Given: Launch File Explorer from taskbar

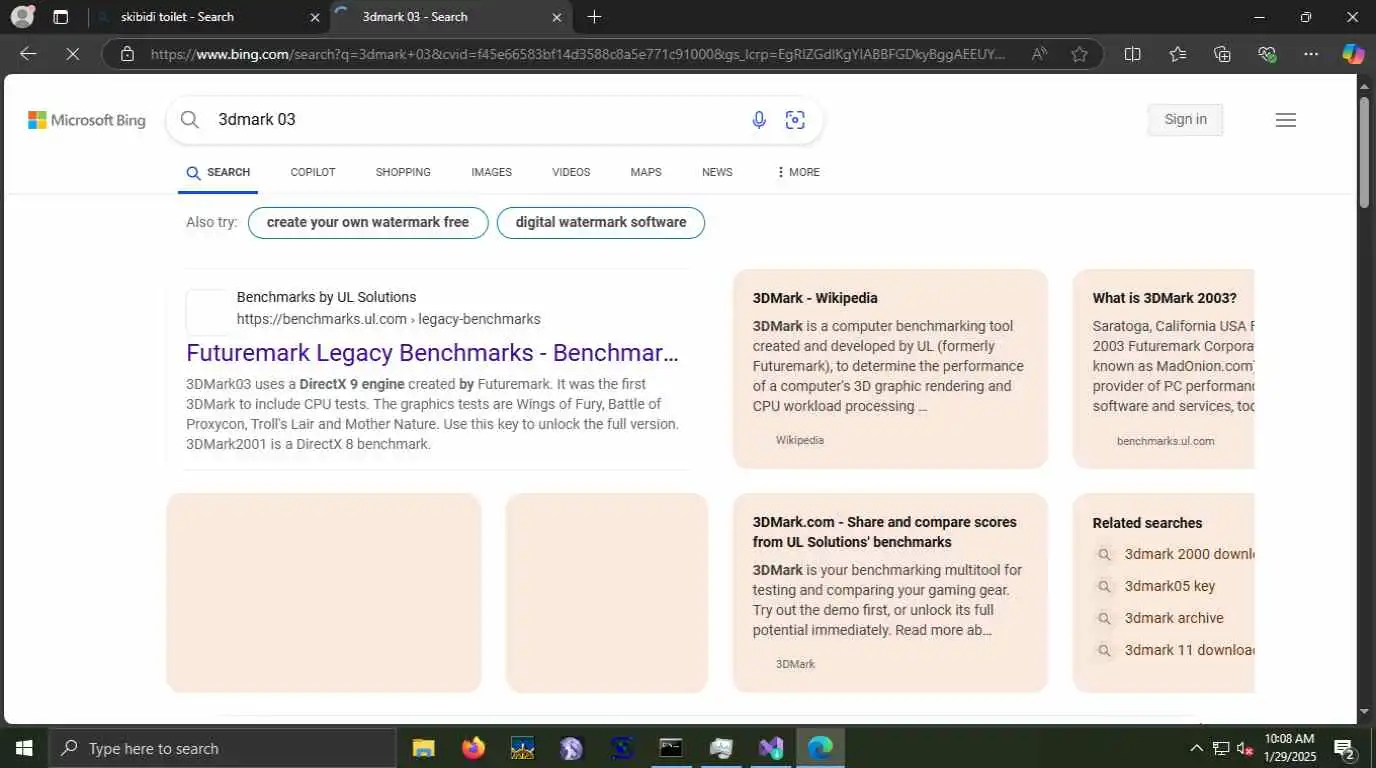Looking at the screenshot, I should [424, 748].
